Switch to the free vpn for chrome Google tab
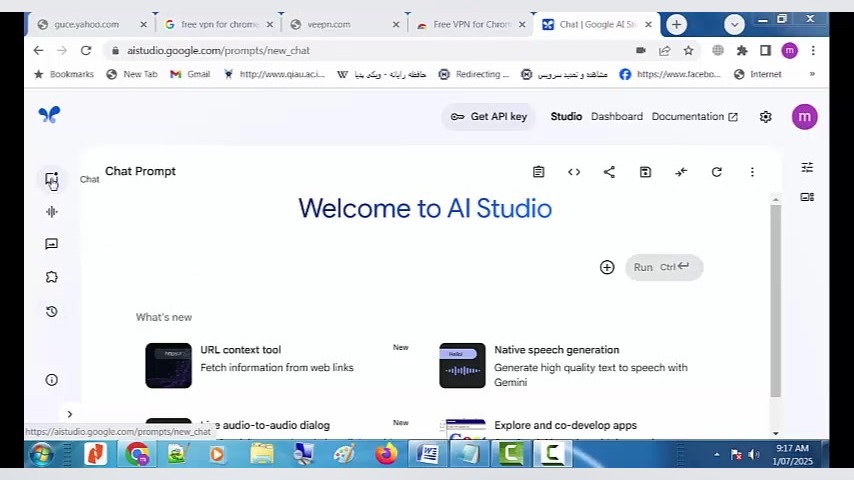Viewport: 854px width, 480px height. [x=218, y=25]
